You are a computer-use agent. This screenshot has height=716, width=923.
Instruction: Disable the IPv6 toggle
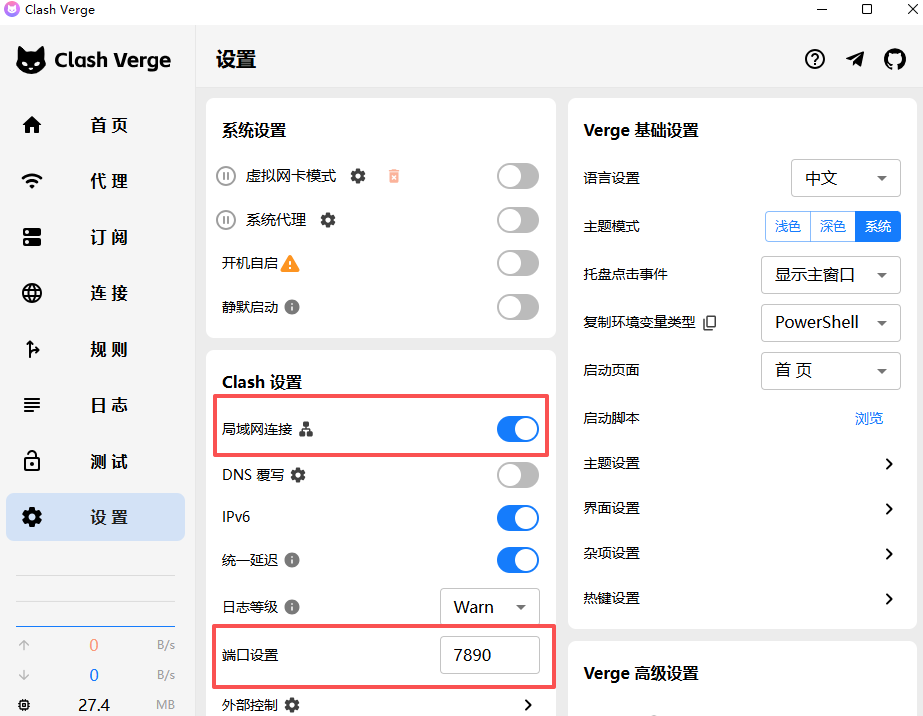[x=517, y=518]
